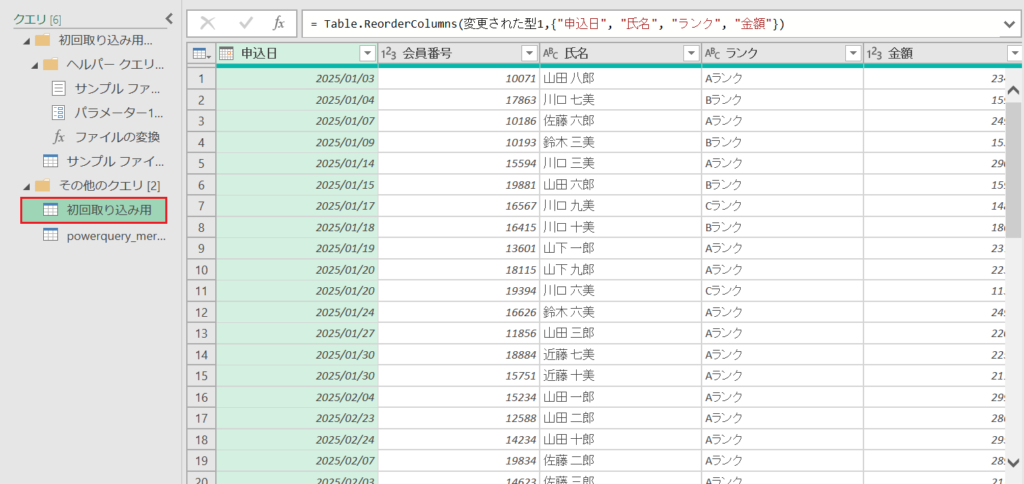Click the date cell 2025/01/03
Screen dimensions: 1024x484
(297, 79)
